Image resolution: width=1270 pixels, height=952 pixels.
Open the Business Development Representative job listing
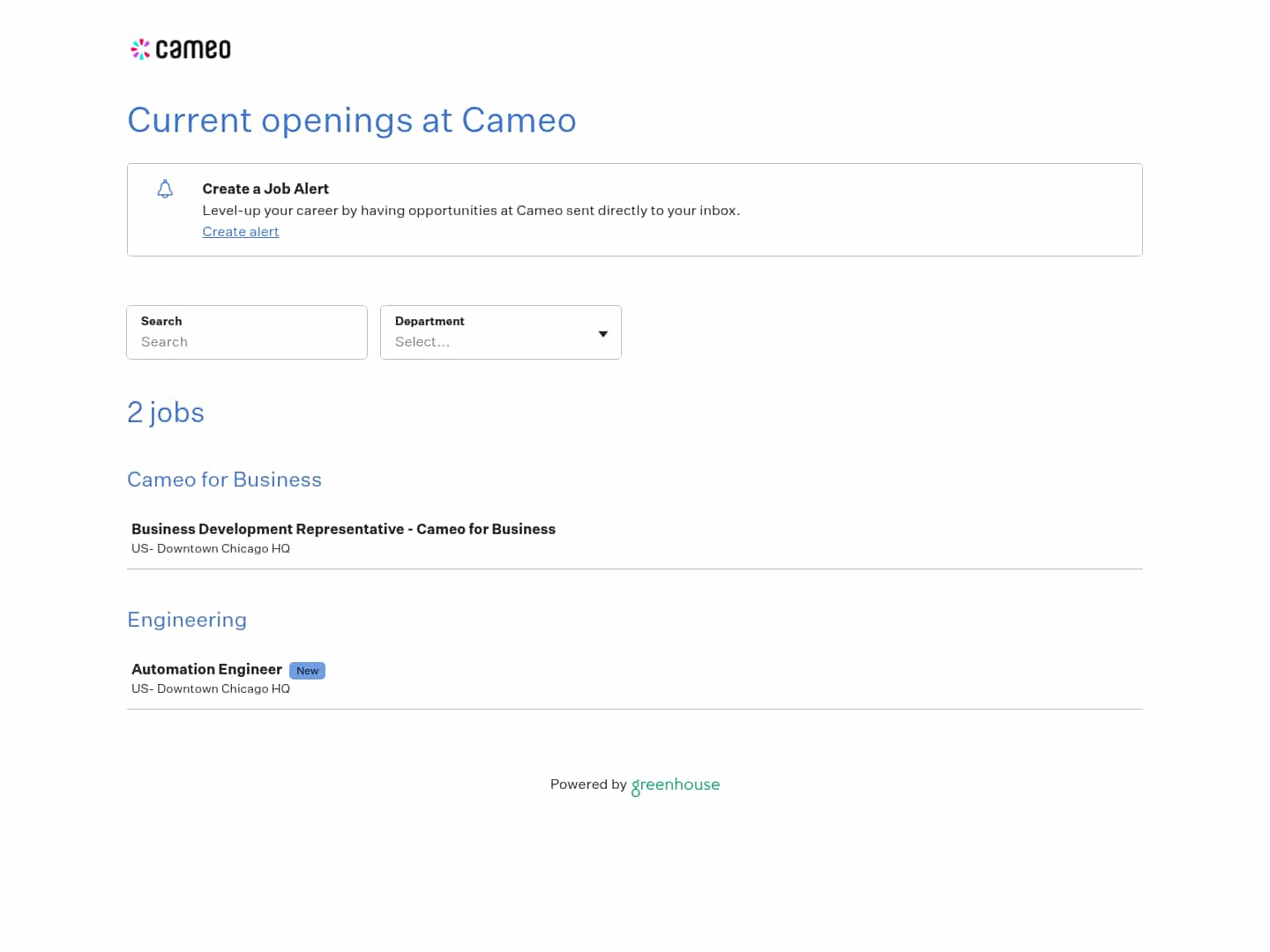[343, 529]
